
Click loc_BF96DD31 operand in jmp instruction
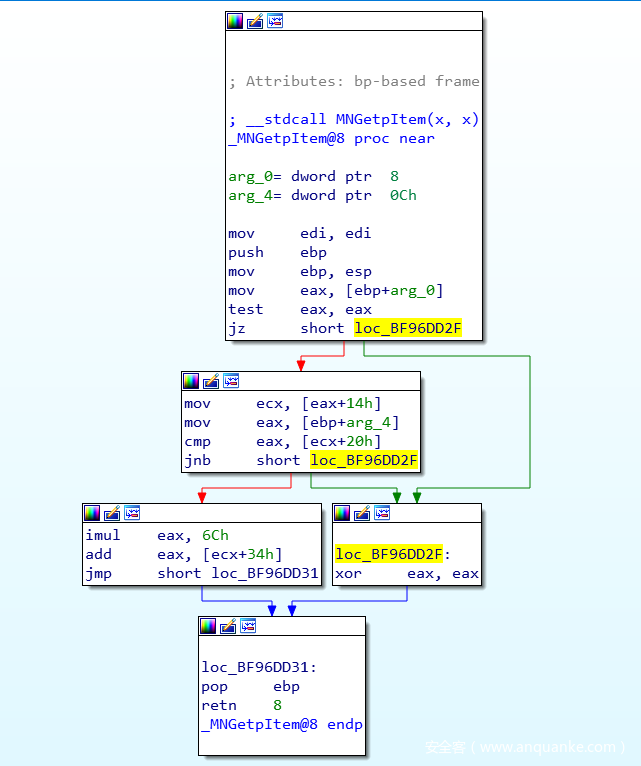(x=264, y=573)
